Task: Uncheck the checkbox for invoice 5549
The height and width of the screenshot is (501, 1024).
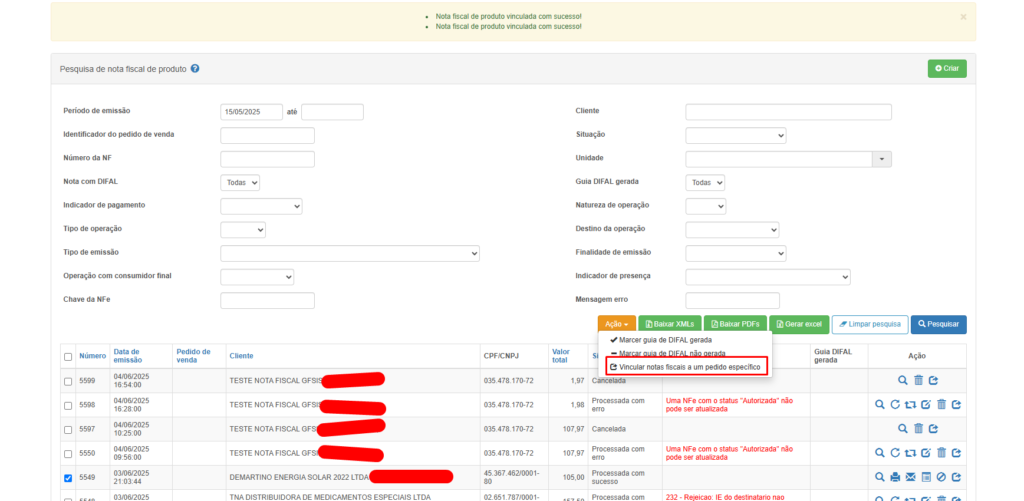Action: (x=68, y=478)
